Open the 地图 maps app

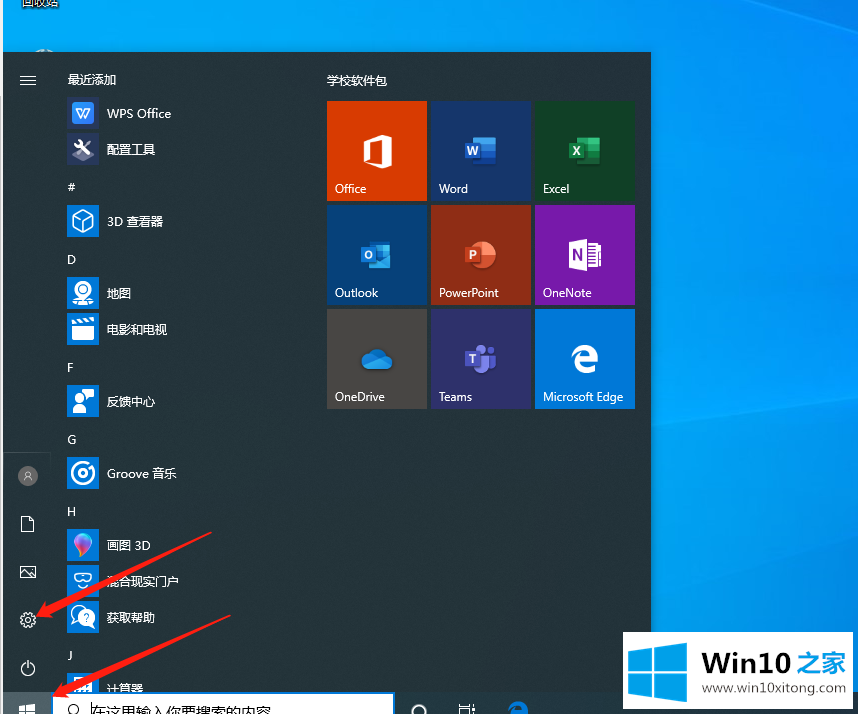[x=99, y=293]
